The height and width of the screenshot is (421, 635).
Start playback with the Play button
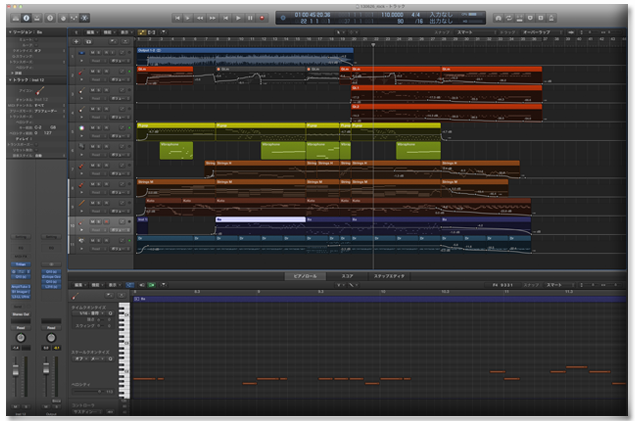(x=238, y=18)
